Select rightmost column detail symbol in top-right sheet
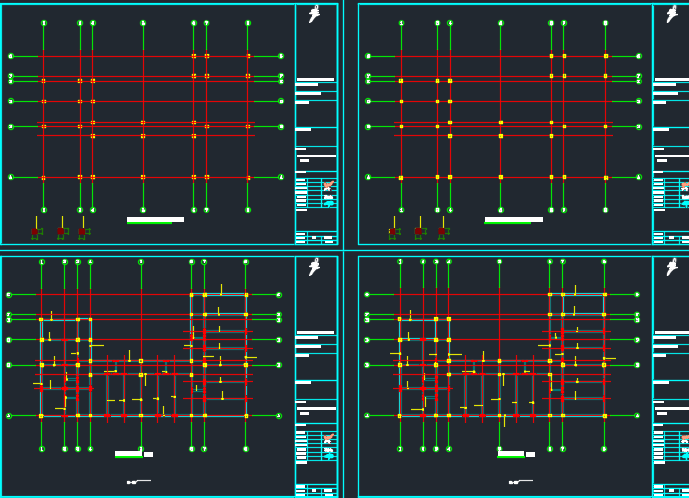 coord(443,229)
